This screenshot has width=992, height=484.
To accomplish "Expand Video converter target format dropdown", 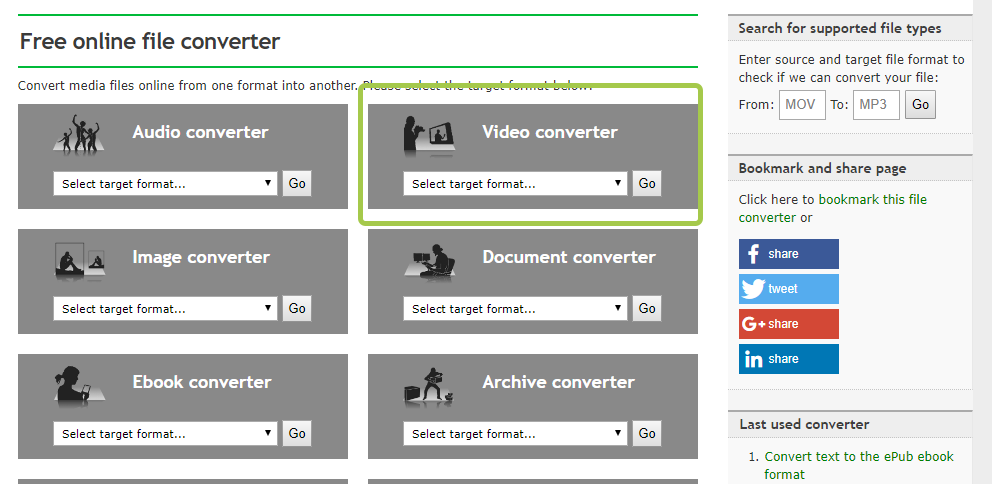I will click(x=515, y=184).
